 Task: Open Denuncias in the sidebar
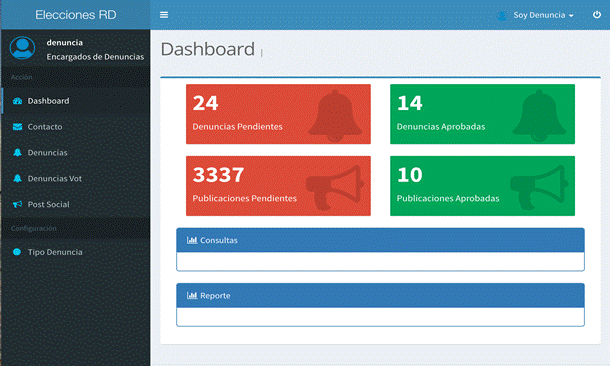(x=76, y=152)
